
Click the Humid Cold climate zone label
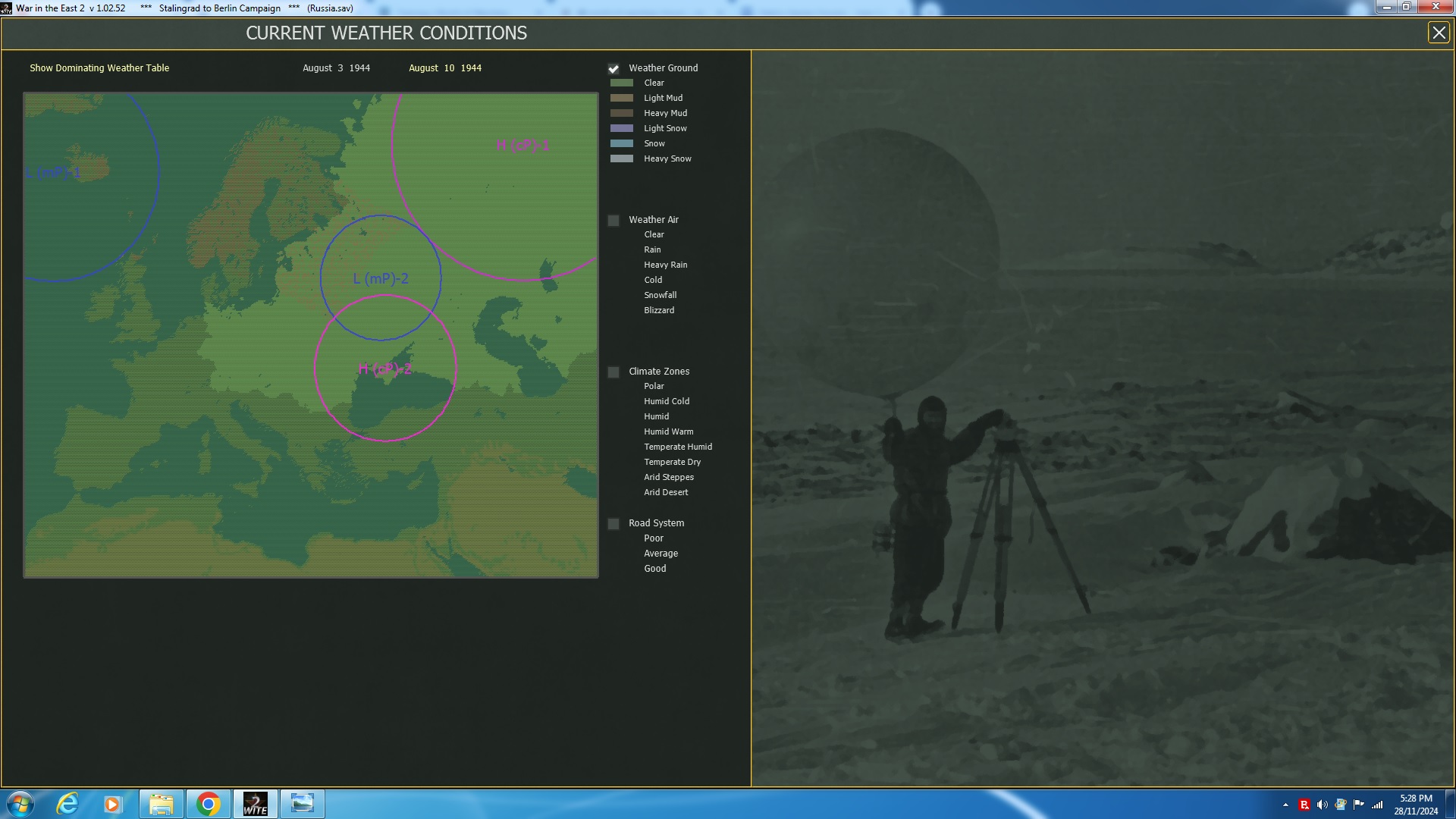pos(667,401)
